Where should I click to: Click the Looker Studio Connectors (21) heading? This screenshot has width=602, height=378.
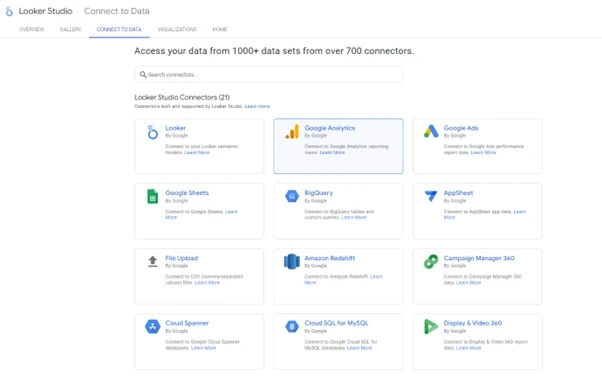click(182, 97)
